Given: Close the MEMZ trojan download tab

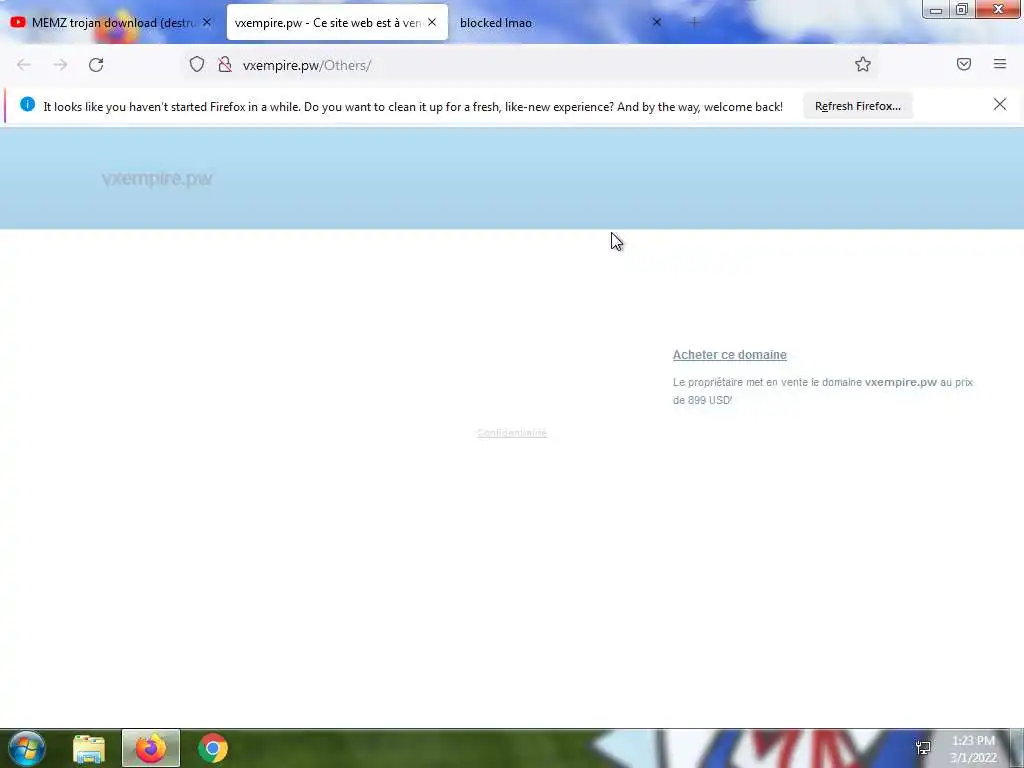Looking at the screenshot, I should click(x=206, y=22).
